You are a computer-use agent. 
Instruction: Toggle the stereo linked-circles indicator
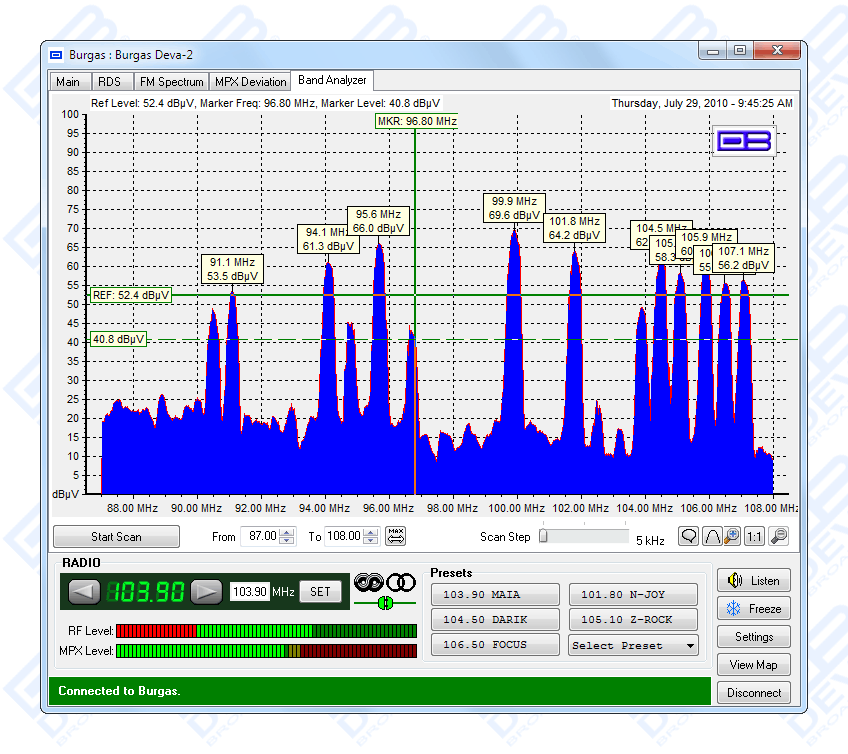[x=368, y=582]
